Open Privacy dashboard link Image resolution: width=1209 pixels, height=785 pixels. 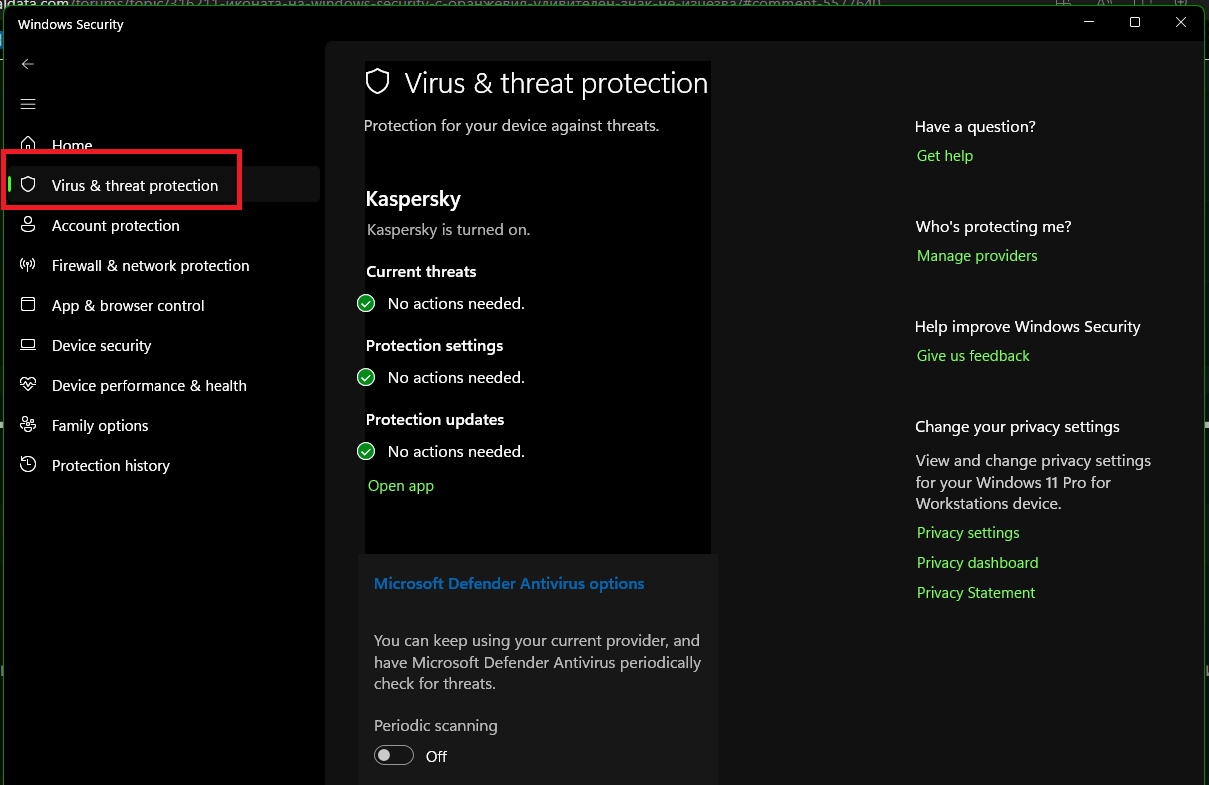[978, 563]
